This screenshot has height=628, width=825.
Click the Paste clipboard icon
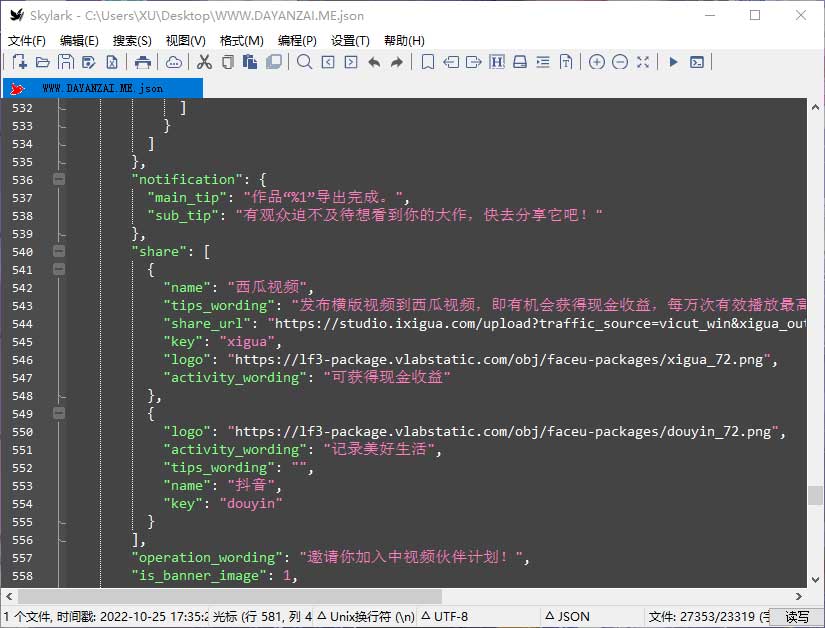coord(250,62)
